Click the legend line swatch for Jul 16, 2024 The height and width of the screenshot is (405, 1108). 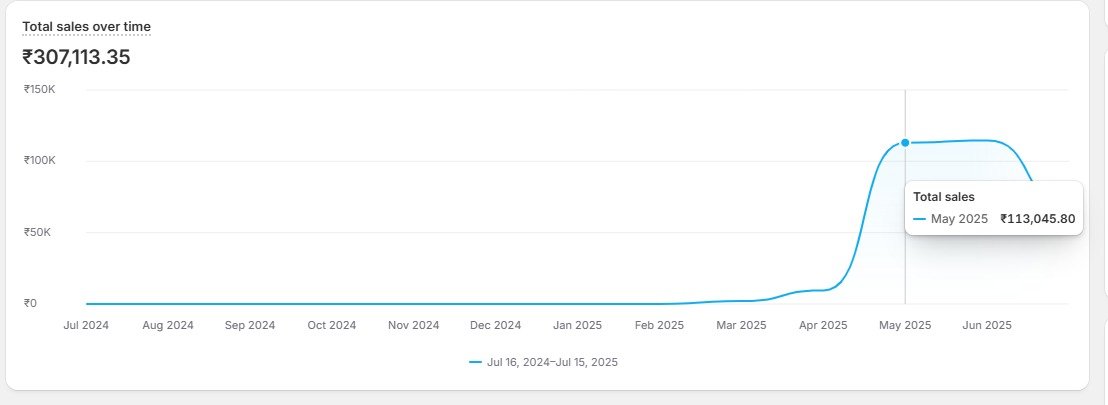pyautogui.click(x=476, y=363)
